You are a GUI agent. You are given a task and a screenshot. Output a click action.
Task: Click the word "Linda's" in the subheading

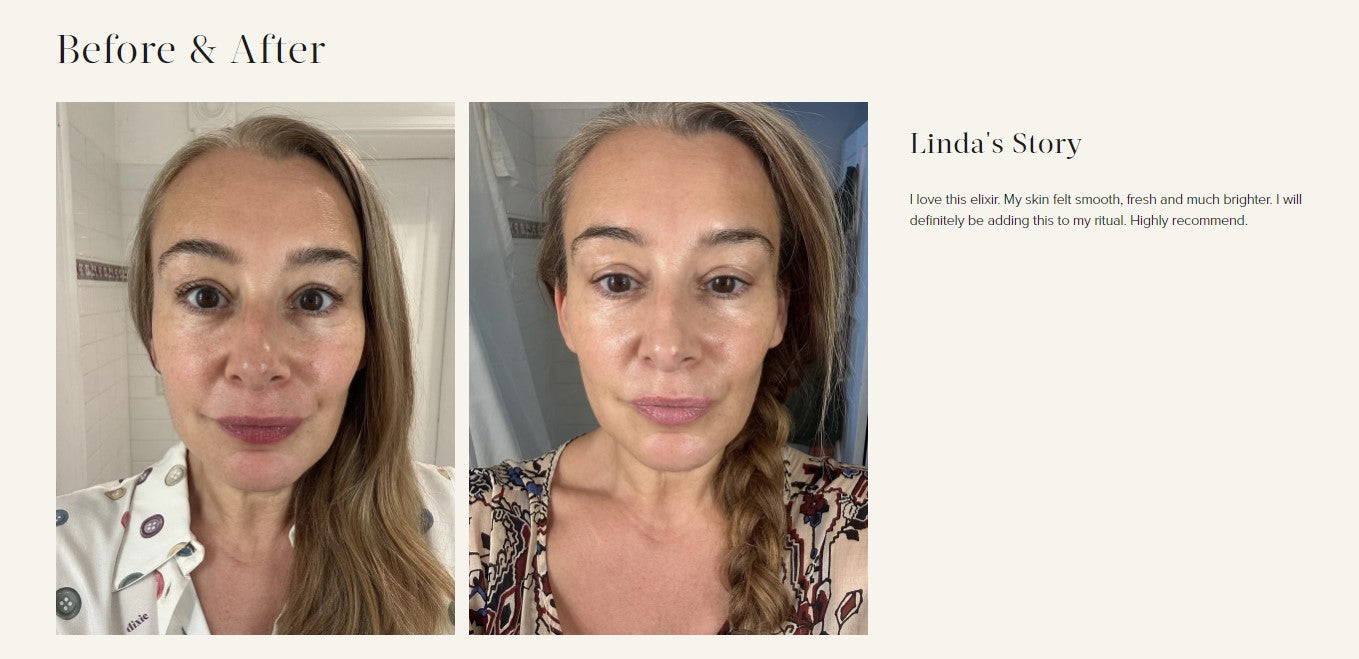[x=955, y=144]
